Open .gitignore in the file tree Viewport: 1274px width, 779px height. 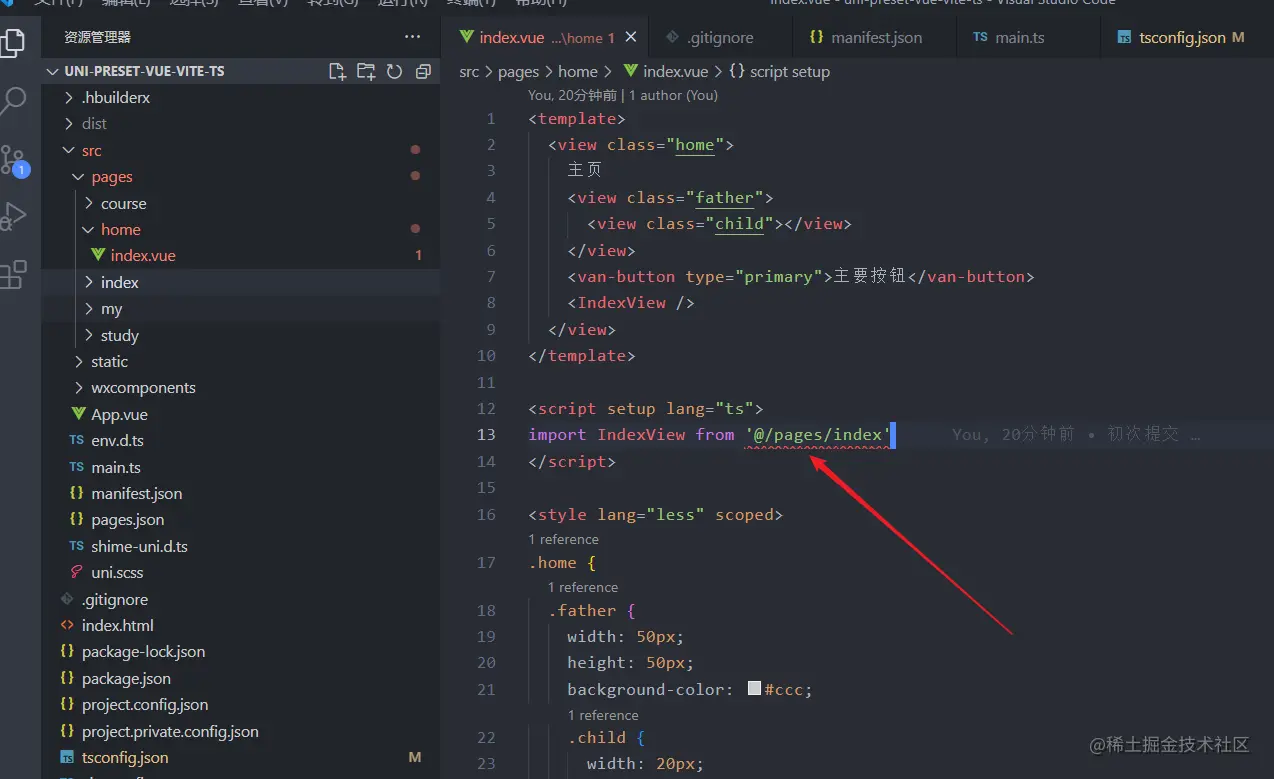(x=240, y=599)
